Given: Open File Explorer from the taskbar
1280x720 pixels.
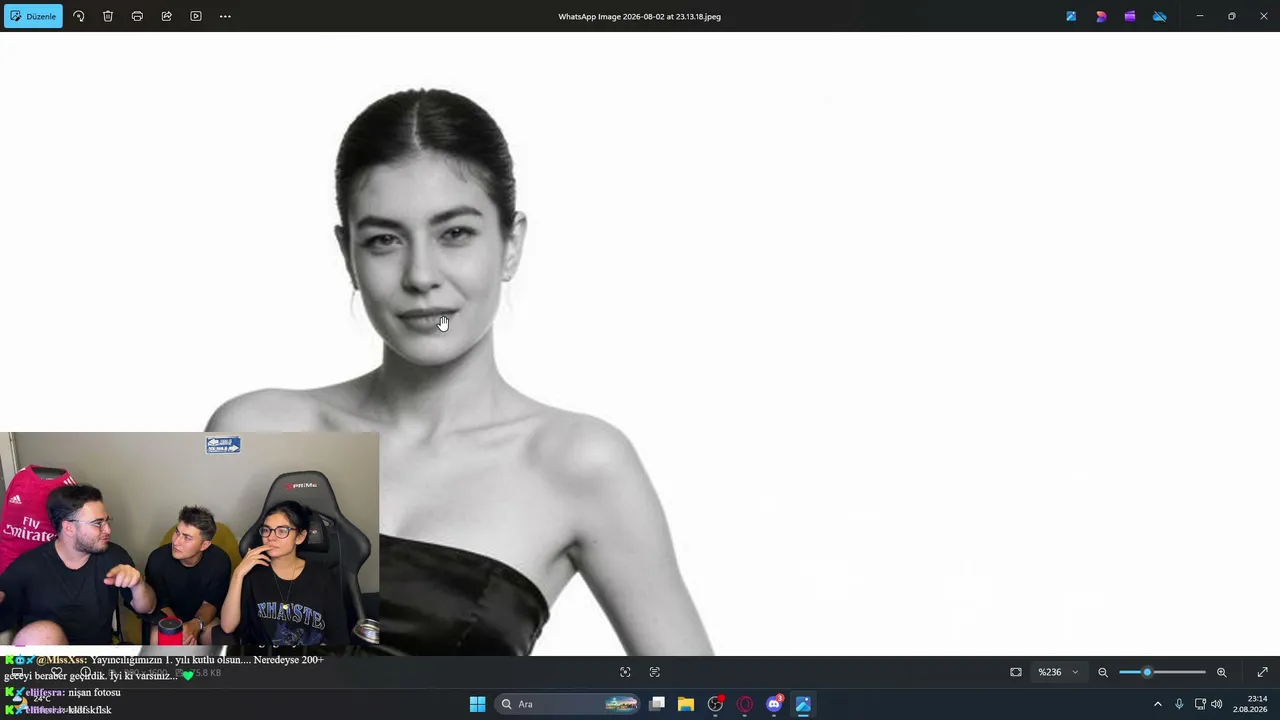Looking at the screenshot, I should click(x=686, y=704).
